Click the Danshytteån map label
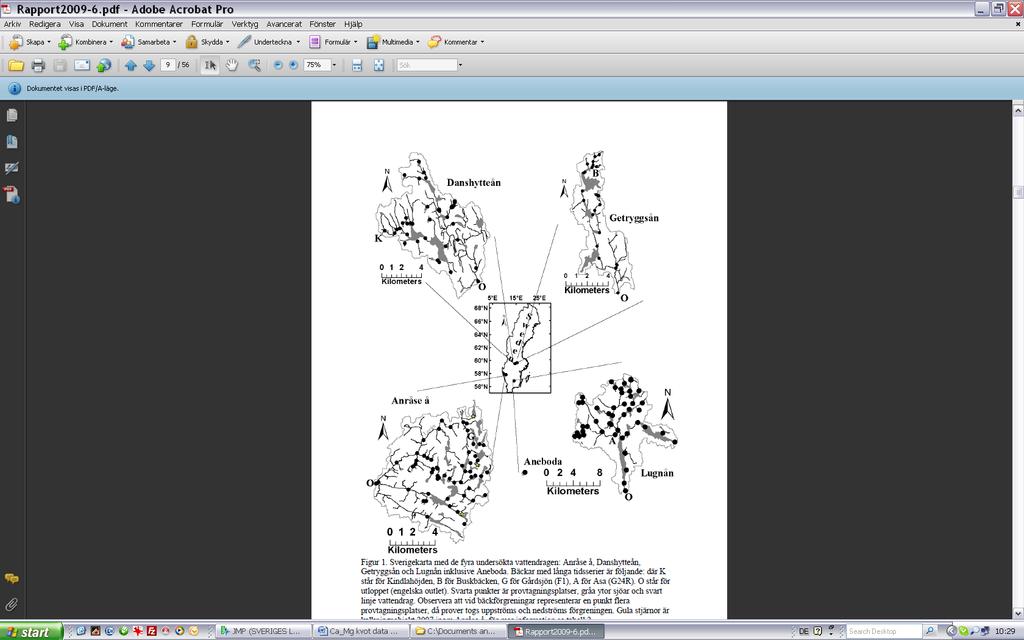The height and width of the screenshot is (640, 1024). [x=473, y=183]
